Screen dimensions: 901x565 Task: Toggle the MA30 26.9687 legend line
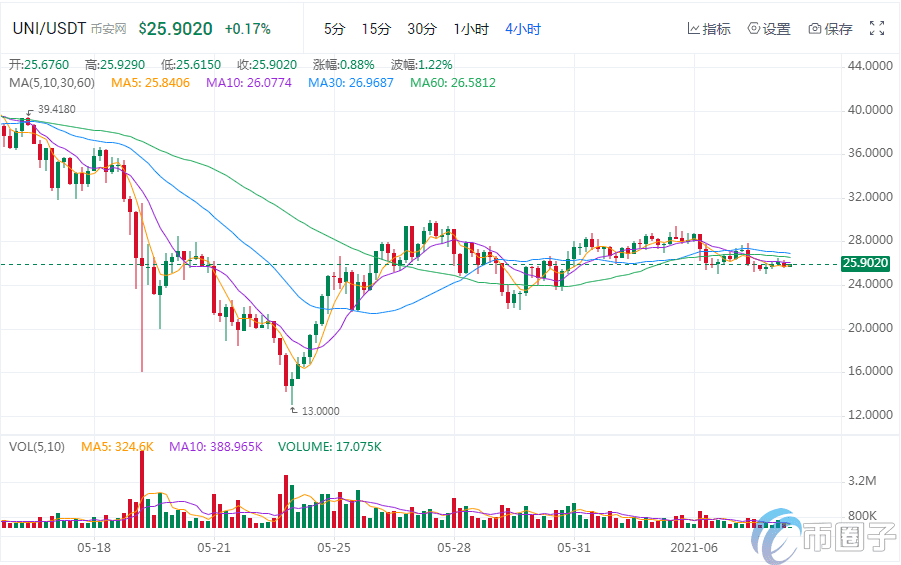click(350, 82)
